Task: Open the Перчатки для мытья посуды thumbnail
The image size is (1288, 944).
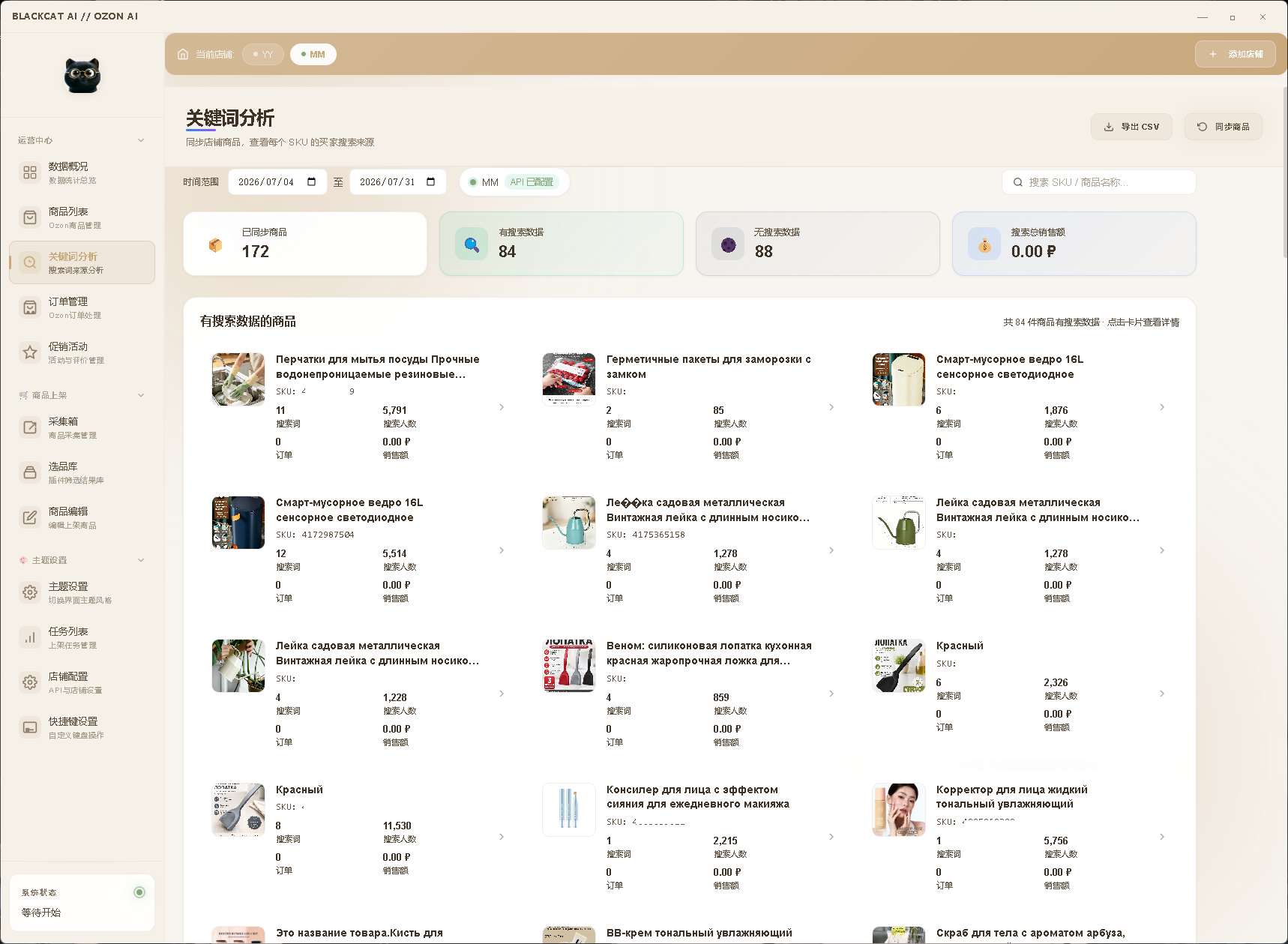Action: pyautogui.click(x=238, y=379)
